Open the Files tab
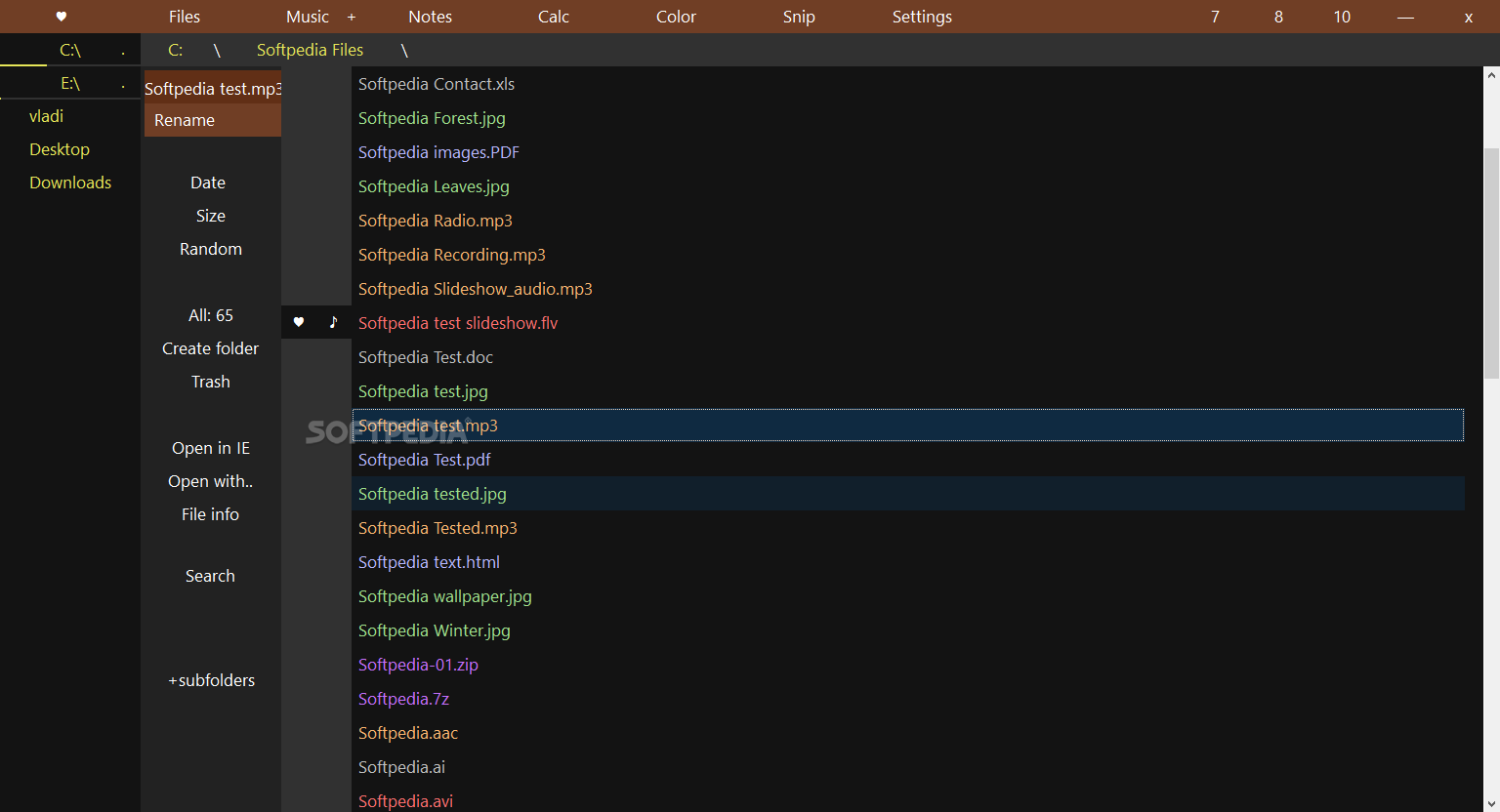 pos(184,17)
